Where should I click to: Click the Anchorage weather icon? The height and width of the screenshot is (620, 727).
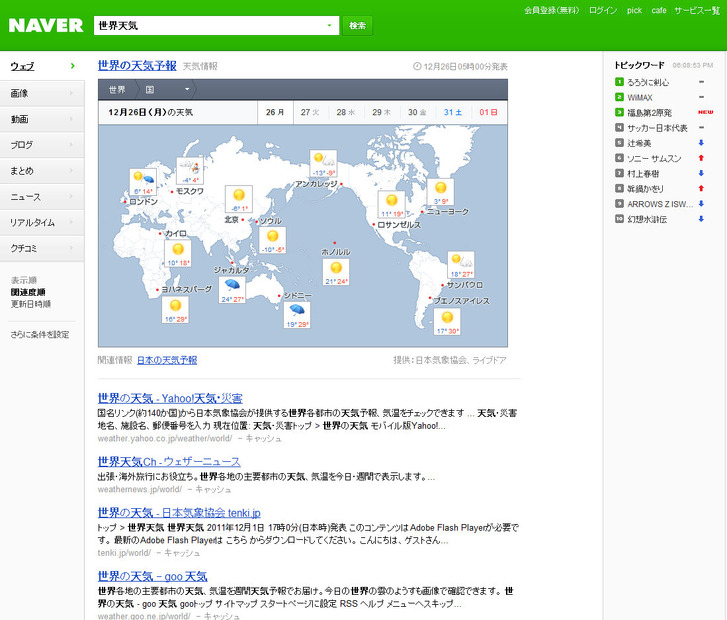(323, 163)
